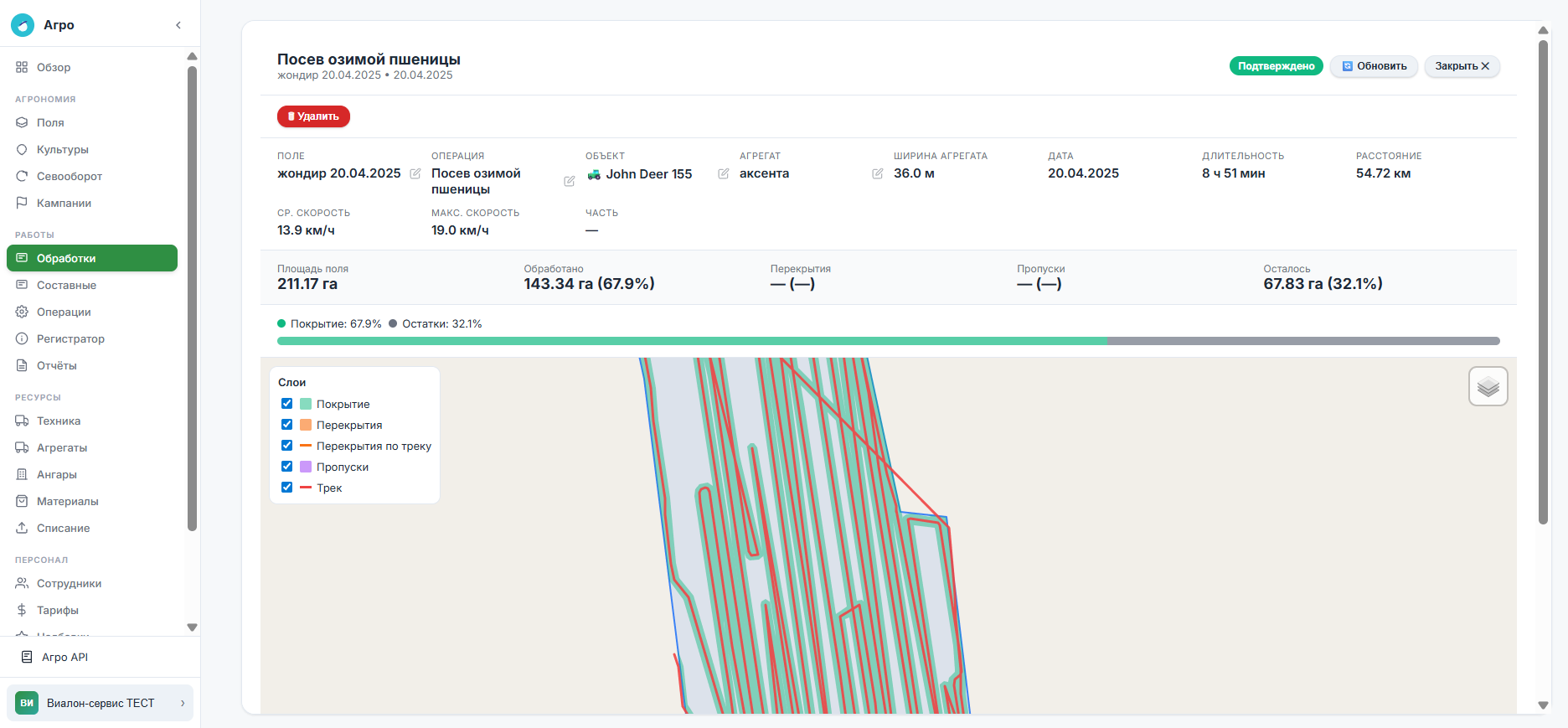The width and height of the screenshot is (1568, 728).
Task: Go to Обработки menu item
Action: click(x=92, y=258)
